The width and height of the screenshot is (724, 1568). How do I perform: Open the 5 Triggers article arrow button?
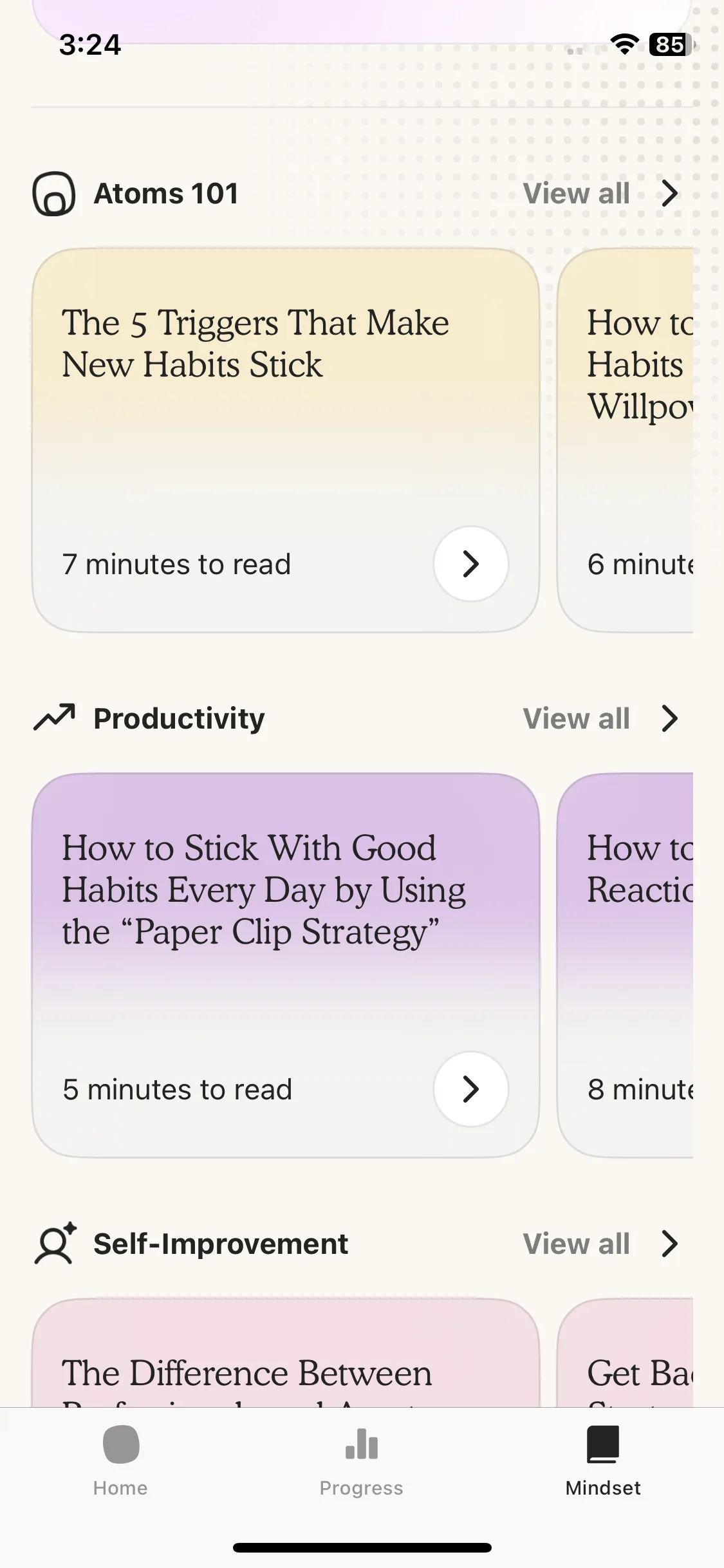click(x=471, y=564)
